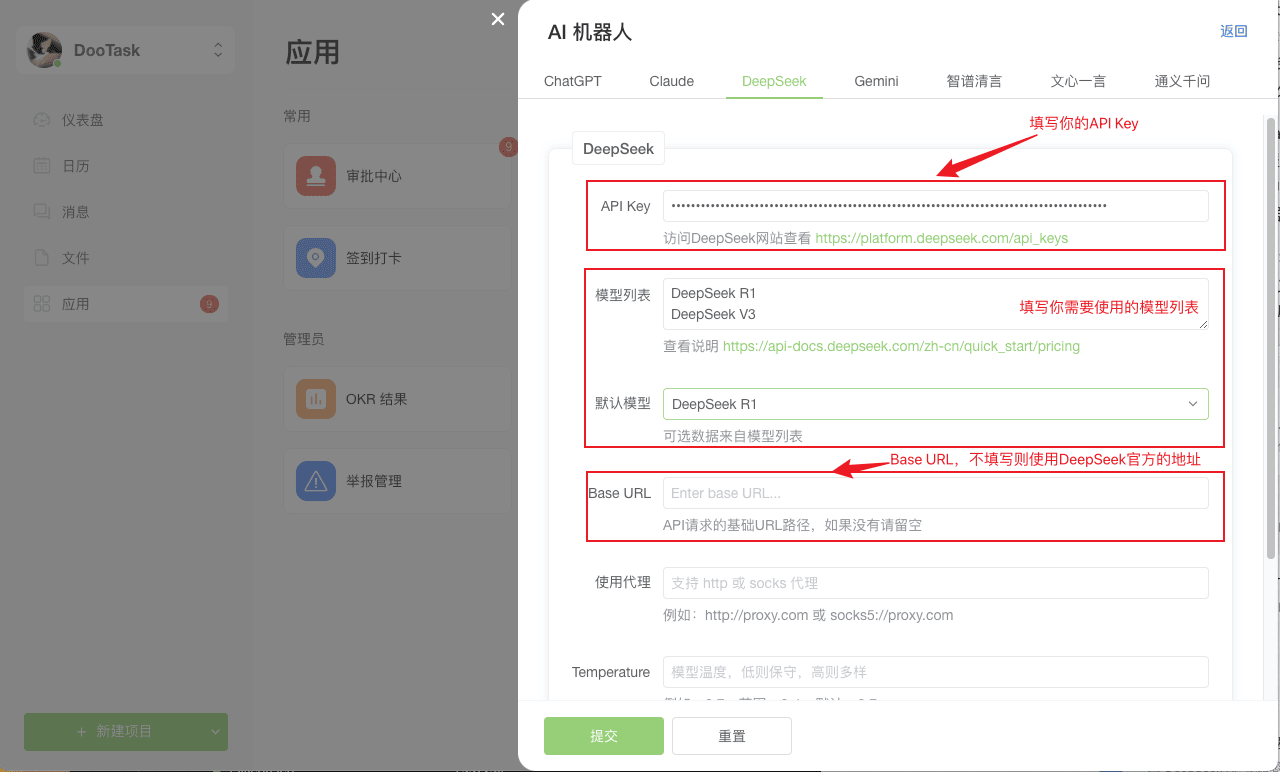Switch to the Gemini tab
The width and height of the screenshot is (1280, 772).
(x=876, y=81)
